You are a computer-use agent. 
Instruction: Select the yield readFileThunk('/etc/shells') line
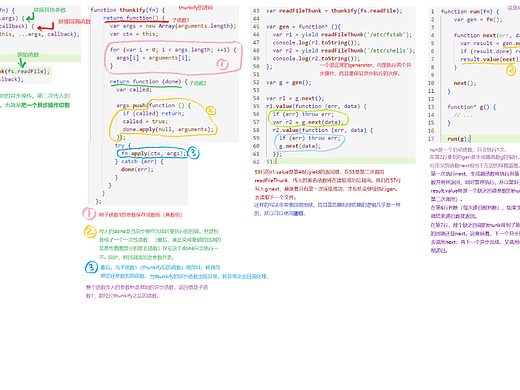click(344, 51)
